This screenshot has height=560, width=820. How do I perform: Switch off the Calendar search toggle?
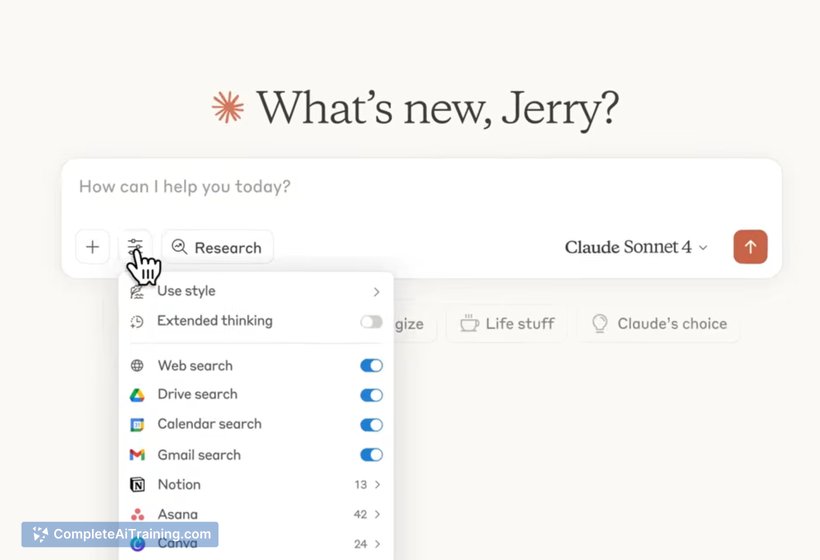[x=371, y=425]
